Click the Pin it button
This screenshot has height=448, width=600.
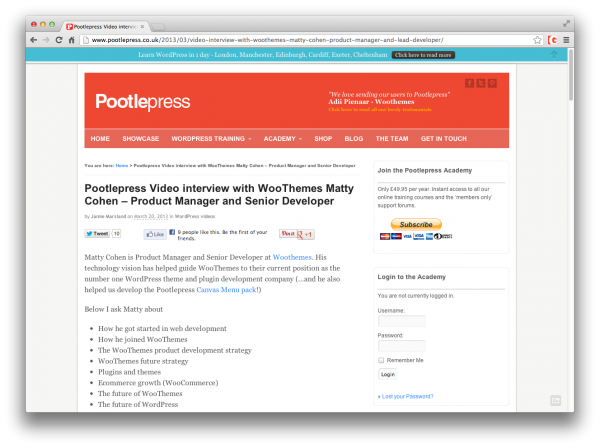pos(288,233)
